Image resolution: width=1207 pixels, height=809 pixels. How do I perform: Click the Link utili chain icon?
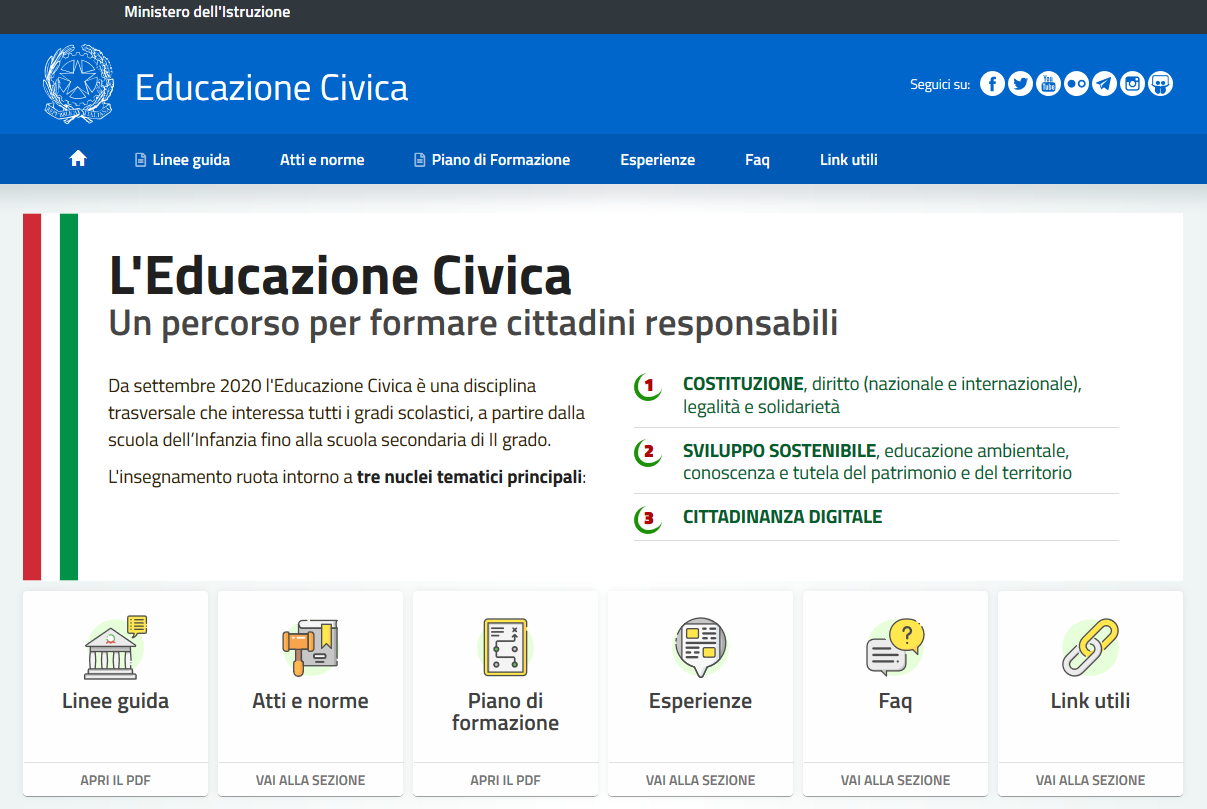click(1090, 647)
